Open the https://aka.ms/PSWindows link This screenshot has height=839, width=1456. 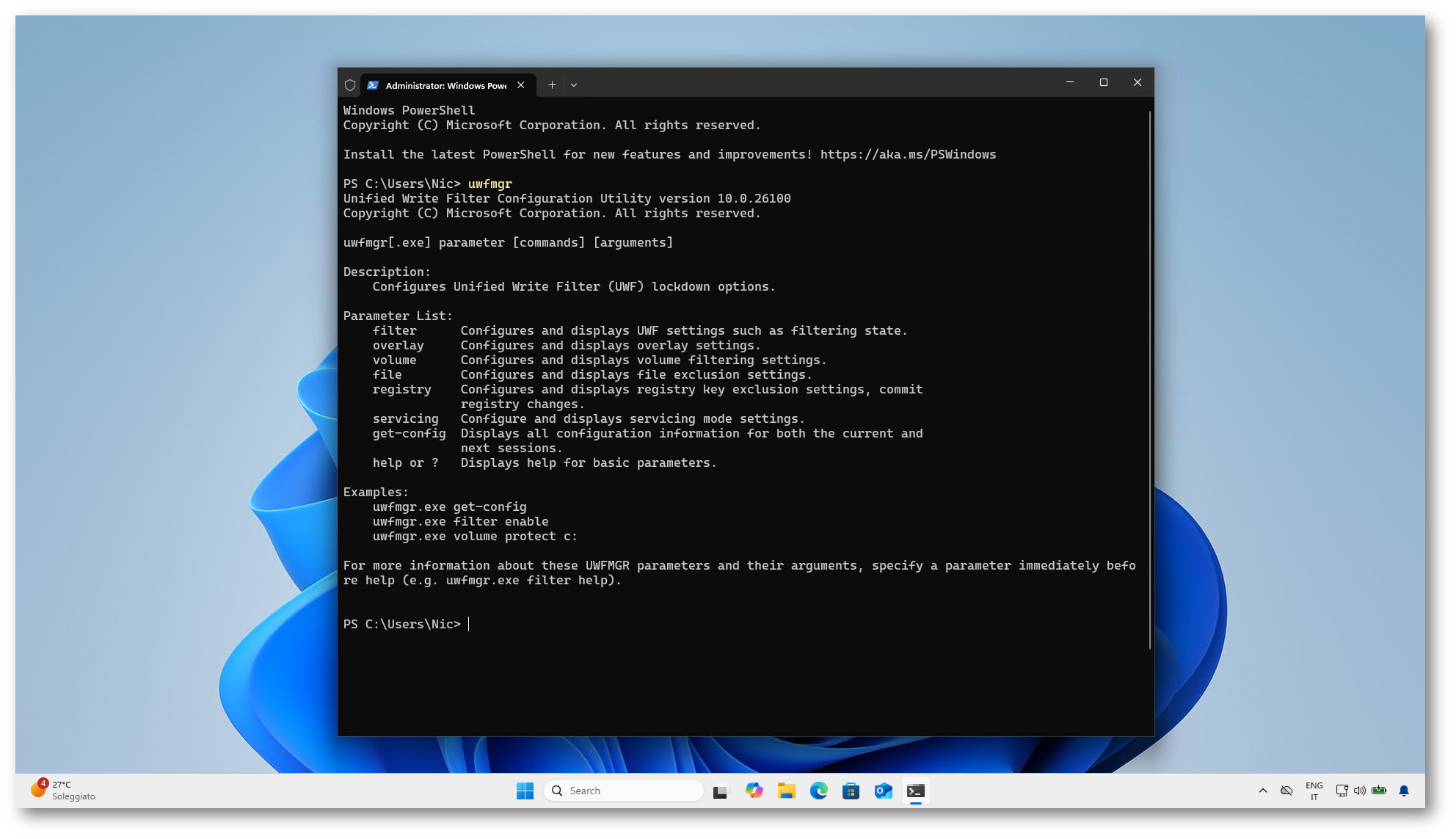click(908, 155)
